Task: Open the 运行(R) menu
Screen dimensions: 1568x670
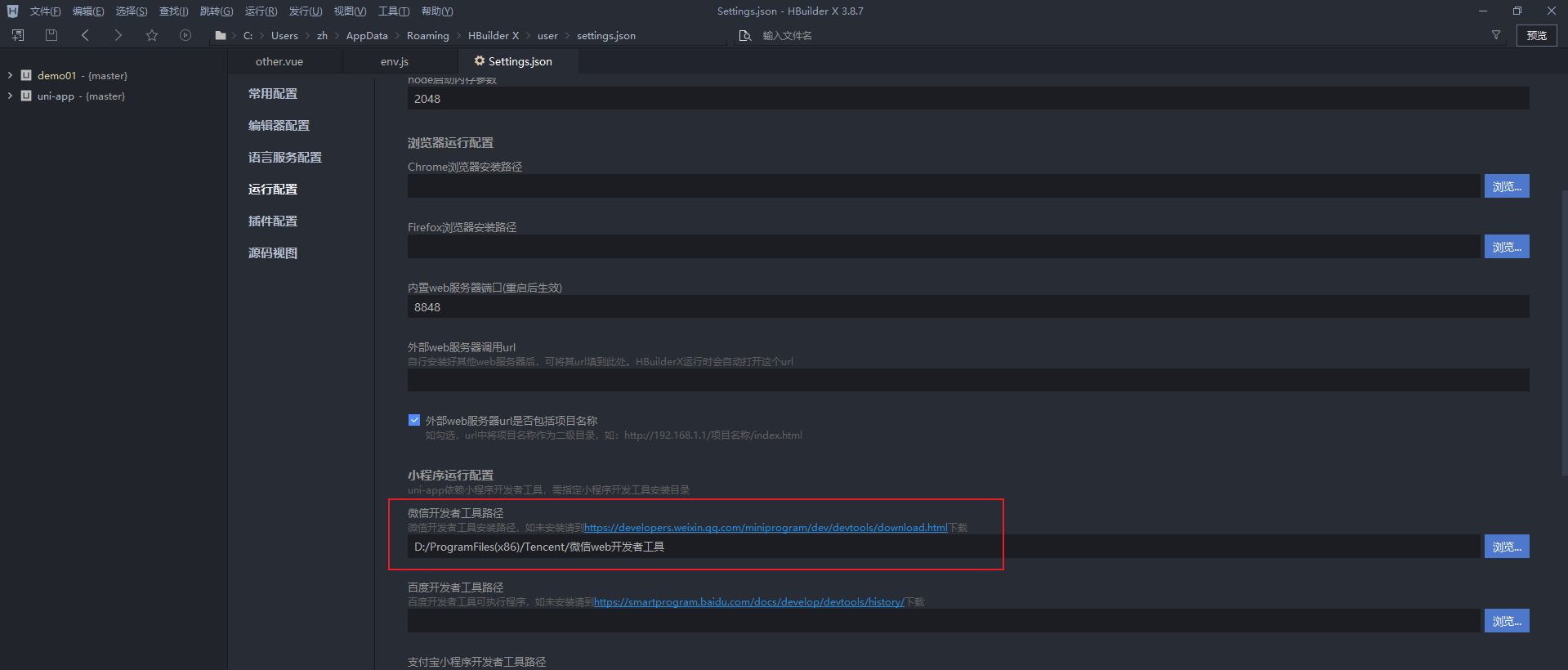Action: [x=261, y=11]
